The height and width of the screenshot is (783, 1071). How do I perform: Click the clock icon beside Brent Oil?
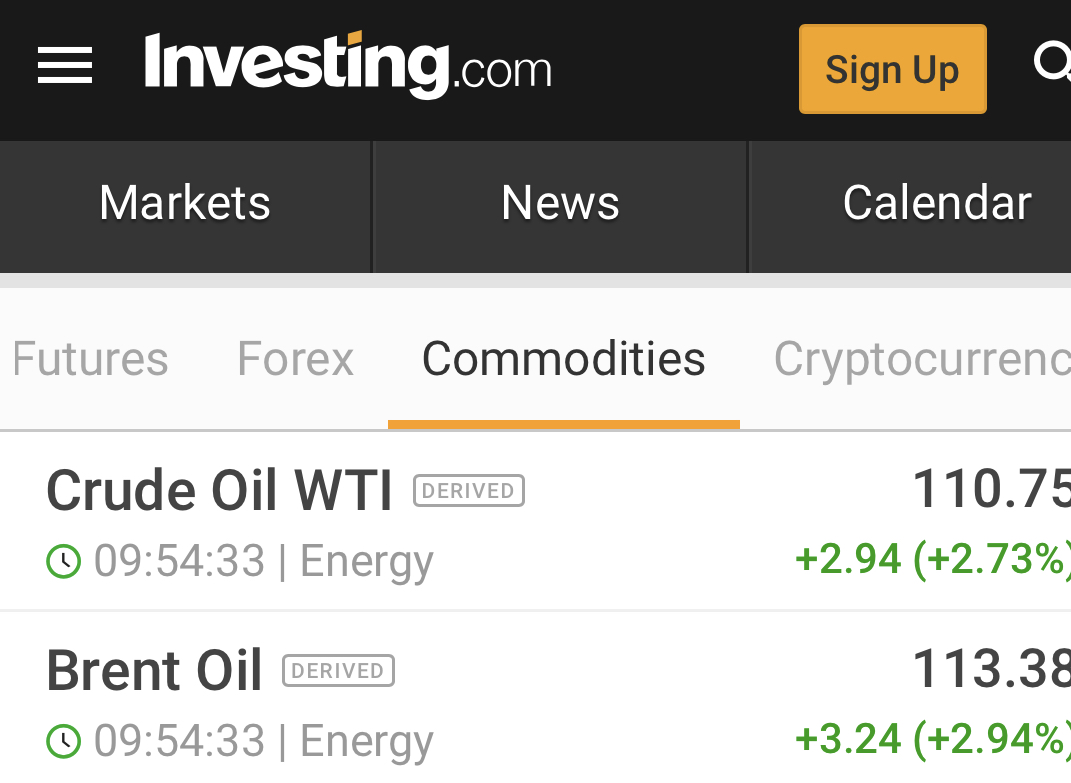64,742
